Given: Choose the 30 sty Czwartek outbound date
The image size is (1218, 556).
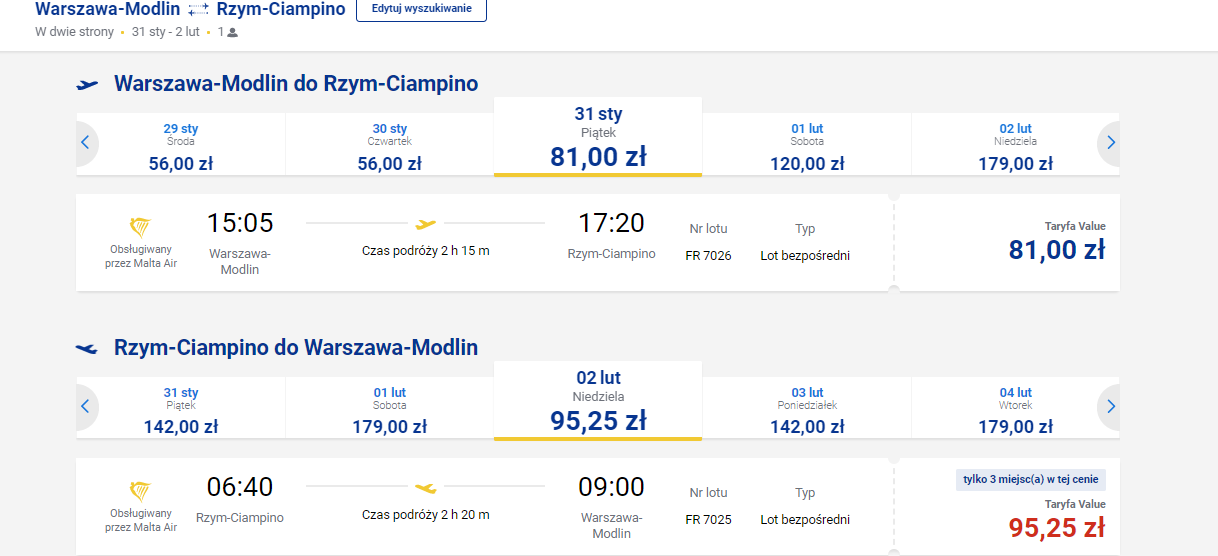Looking at the screenshot, I should [x=390, y=146].
